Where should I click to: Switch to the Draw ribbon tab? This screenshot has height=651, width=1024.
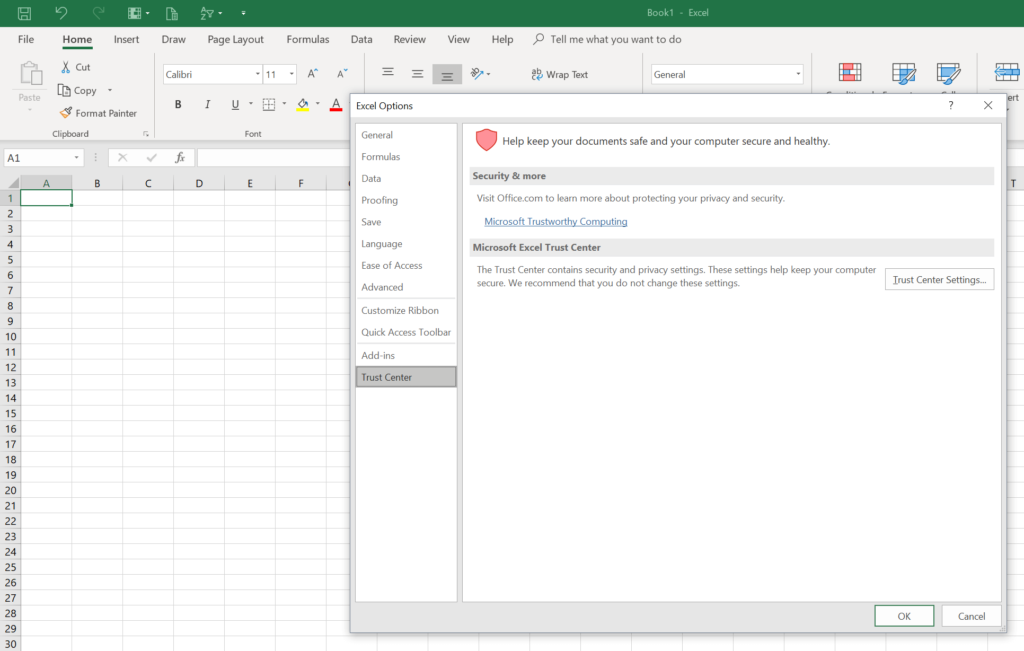pos(174,39)
